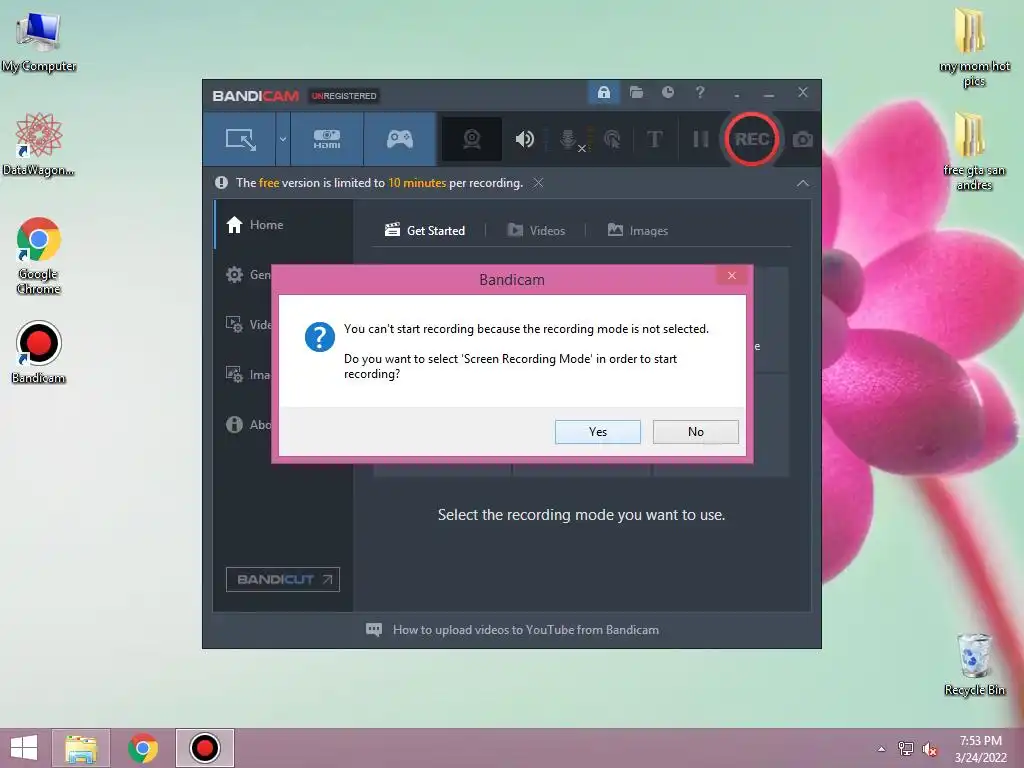Viewport: 1024px width, 768px height.
Task: Click the lock icon in title bar
Action: tap(604, 92)
